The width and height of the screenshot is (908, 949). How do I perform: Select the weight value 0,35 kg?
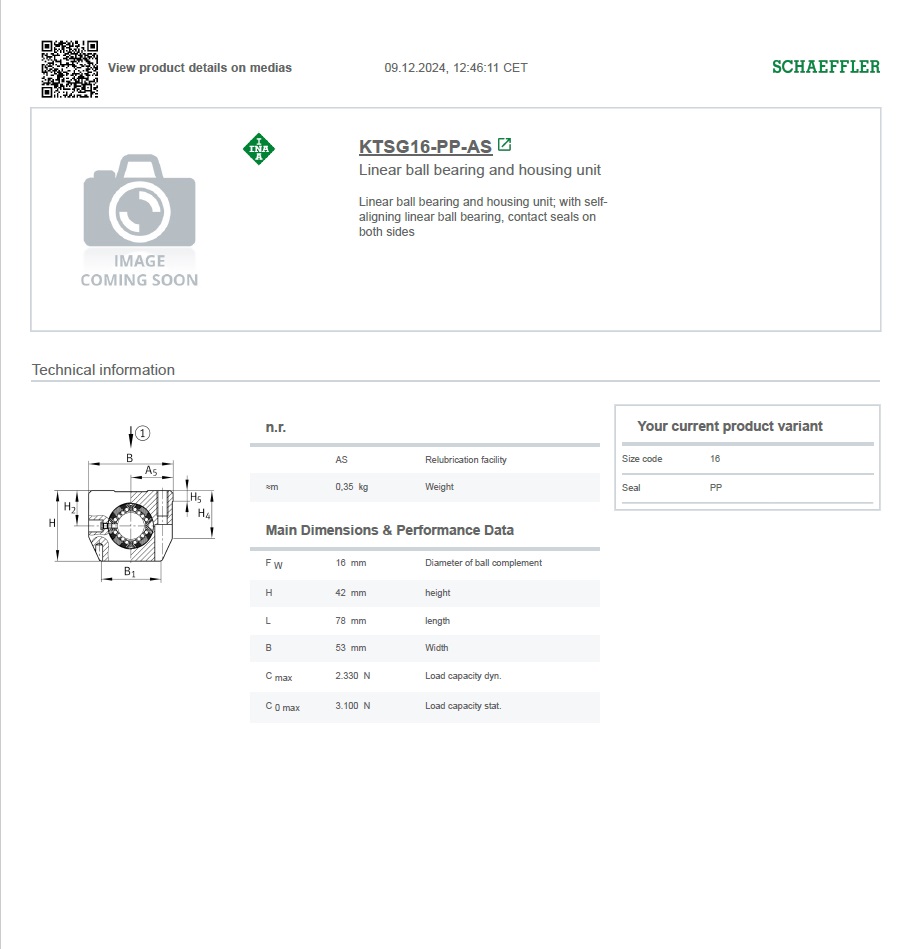pyautogui.click(x=352, y=487)
